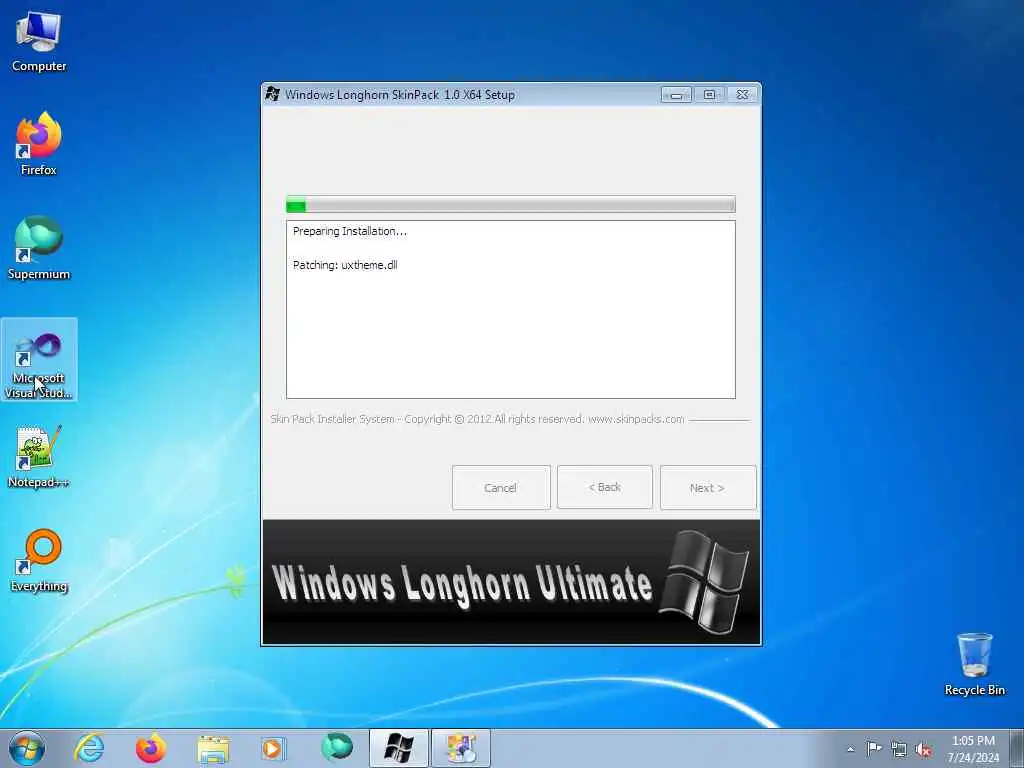This screenshot has height=768, width=1024.
Task: Click the Windows flag logo in banner
Action: point(704,582)
